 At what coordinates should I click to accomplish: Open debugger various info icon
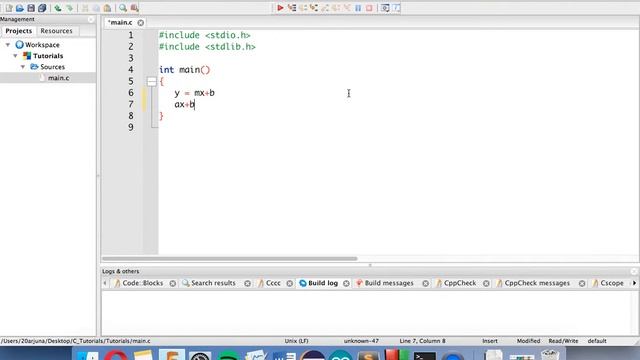pos(396,8)
